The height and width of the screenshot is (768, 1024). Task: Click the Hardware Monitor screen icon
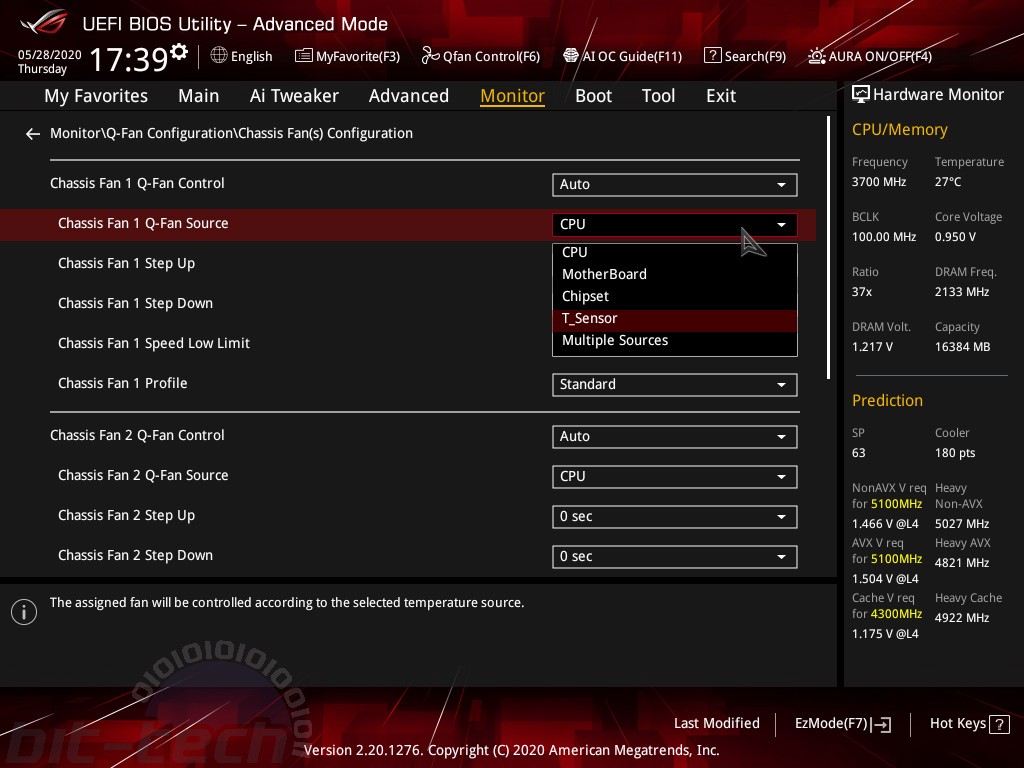tap(861, 95)
